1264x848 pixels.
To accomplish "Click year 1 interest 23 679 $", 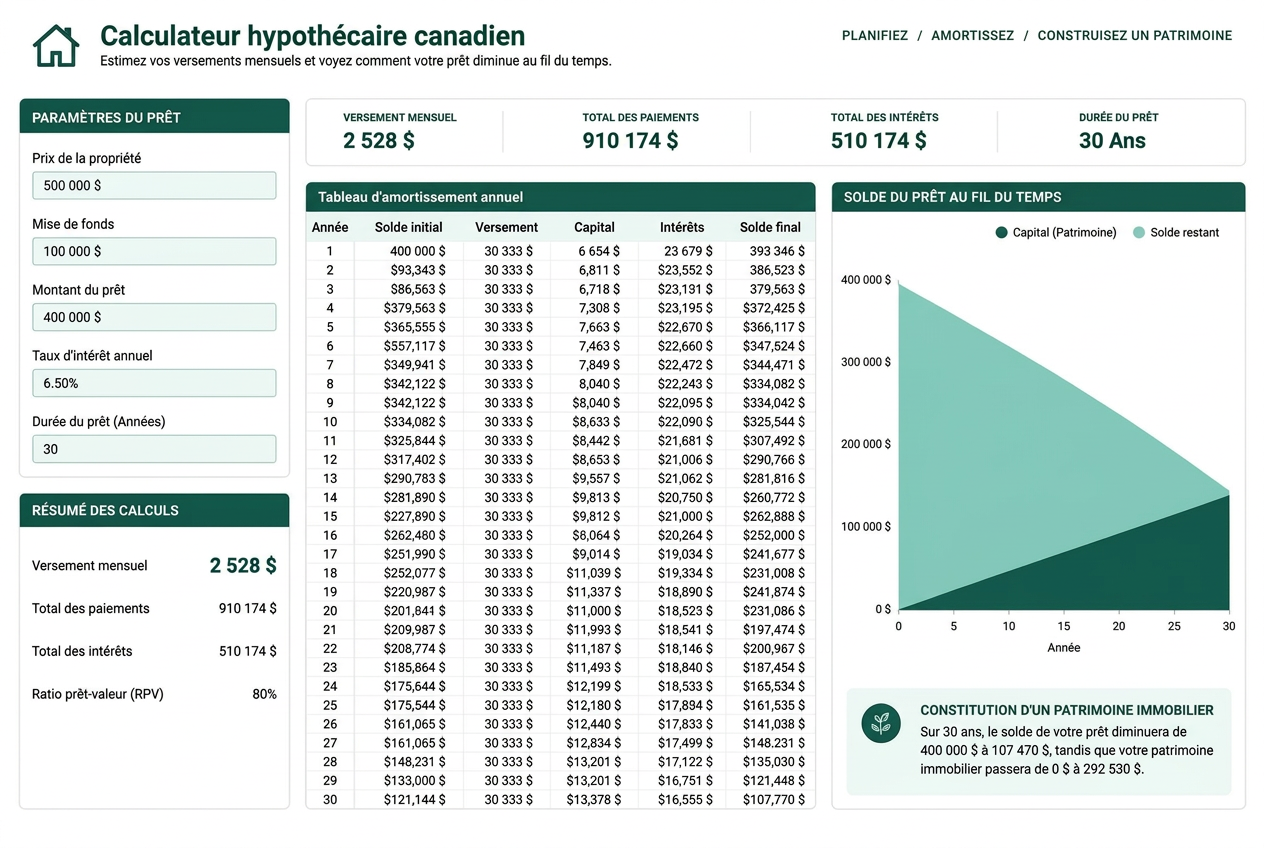I will coord(689,251).
